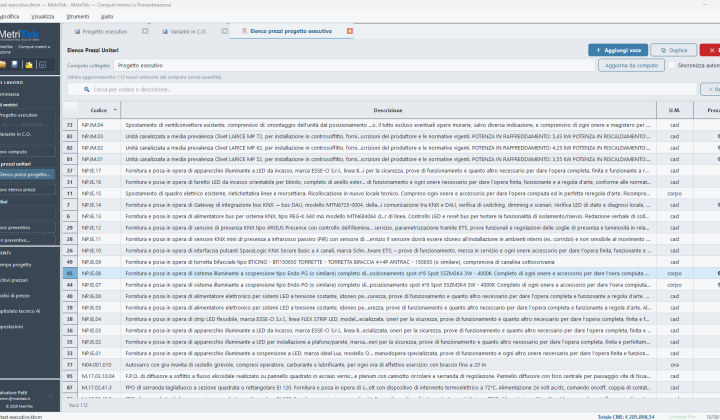
Task: Open the Codice column sort dropdown arrow
Action: (x=115, y=110)
